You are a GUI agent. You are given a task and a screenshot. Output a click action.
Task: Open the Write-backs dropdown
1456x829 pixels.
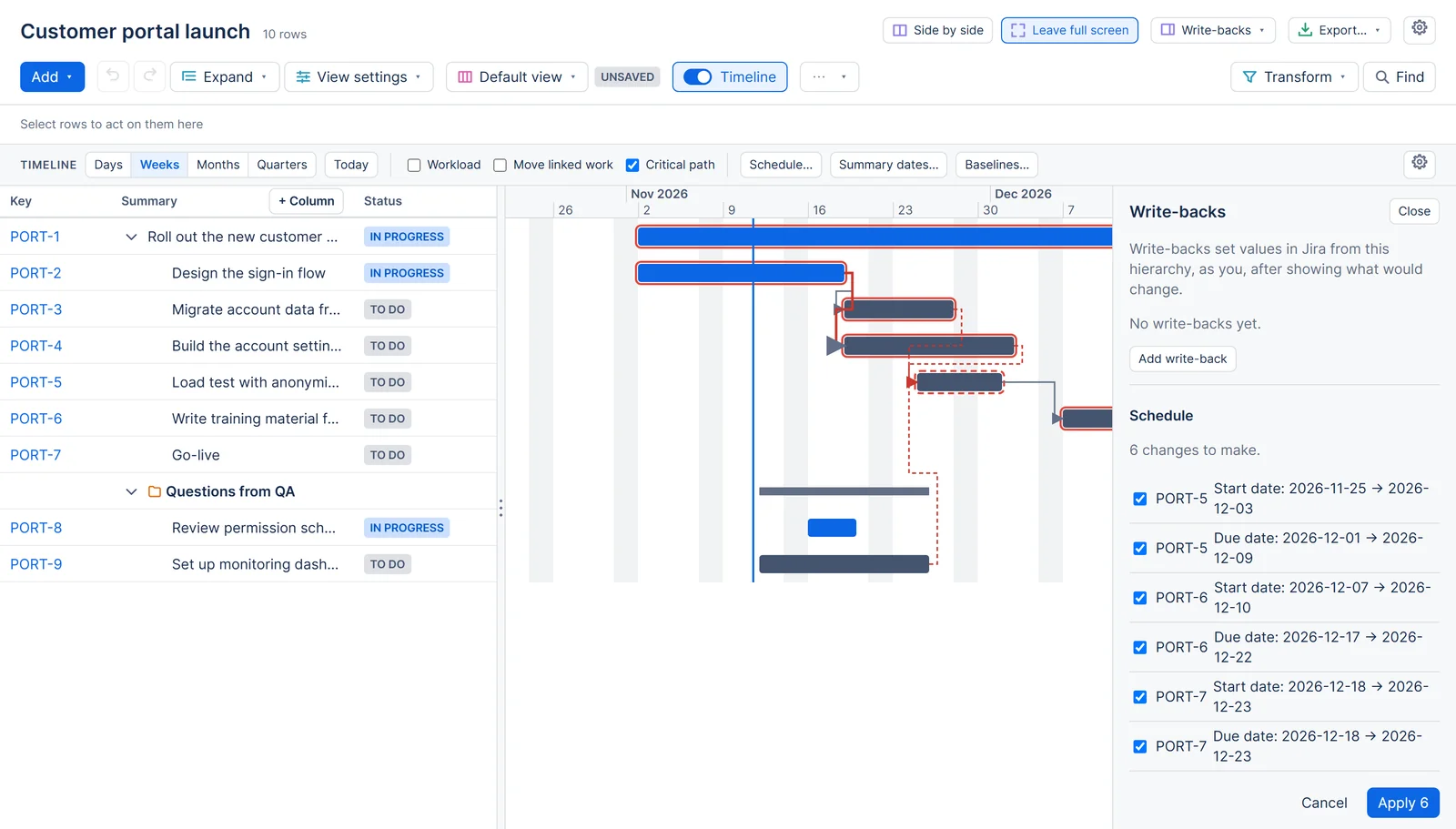1213,30
